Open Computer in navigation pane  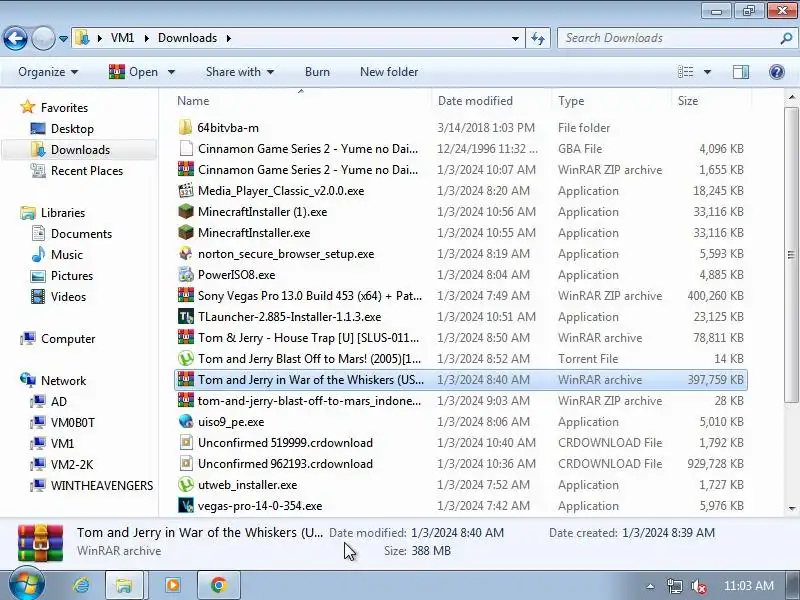click(68, 339)
